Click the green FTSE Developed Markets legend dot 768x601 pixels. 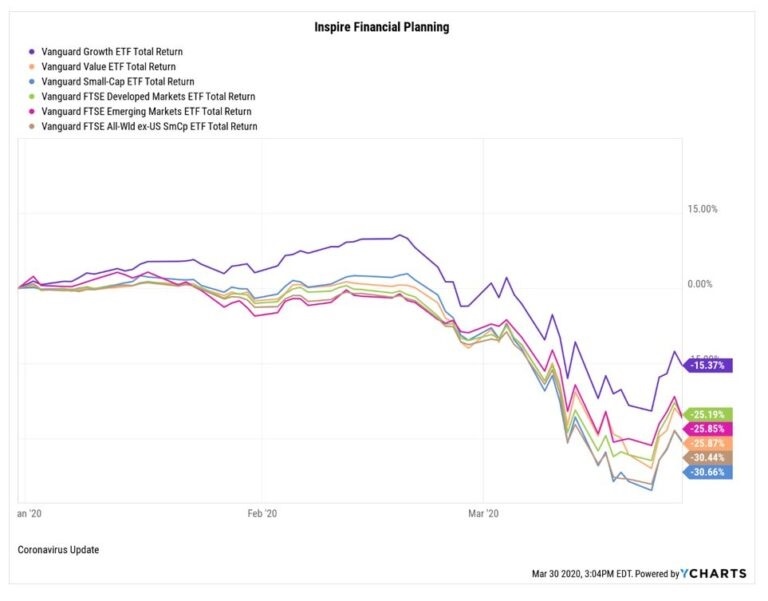32,96
